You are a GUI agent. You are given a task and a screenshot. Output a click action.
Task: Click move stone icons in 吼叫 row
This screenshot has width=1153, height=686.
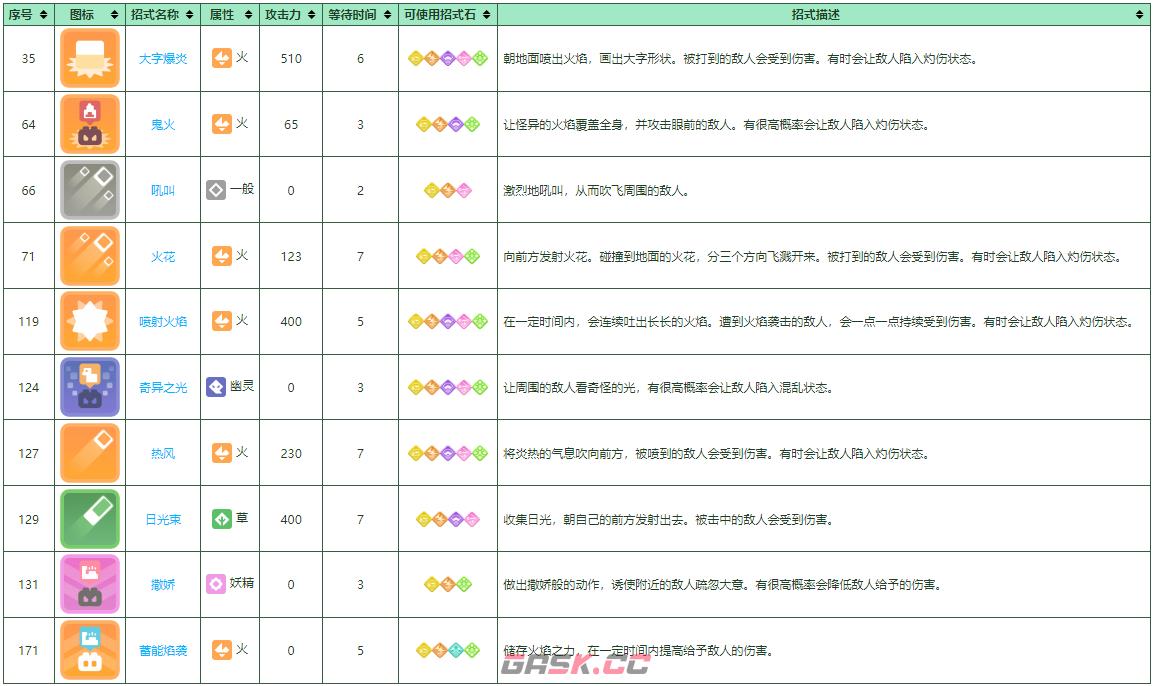pos(448,190)
